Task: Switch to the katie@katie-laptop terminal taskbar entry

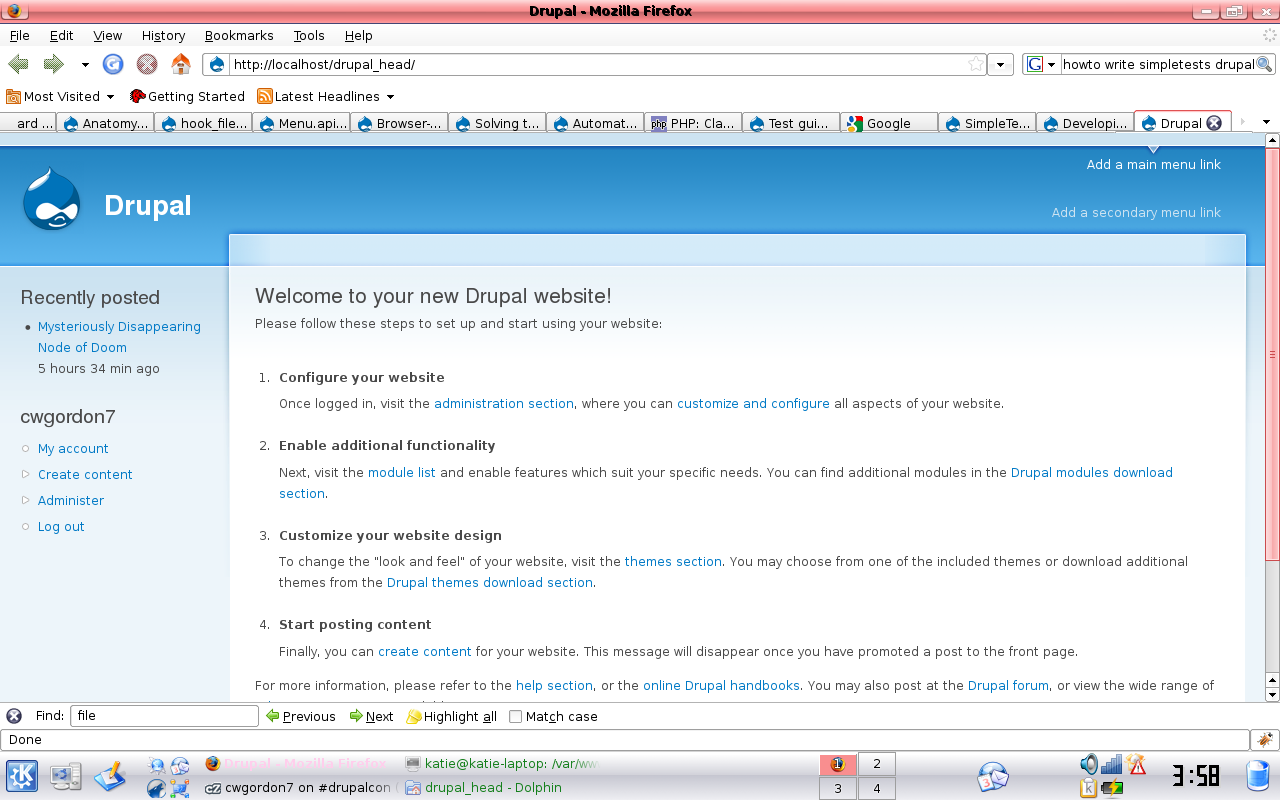Action: pyautogui.click(x=502, y=764)
